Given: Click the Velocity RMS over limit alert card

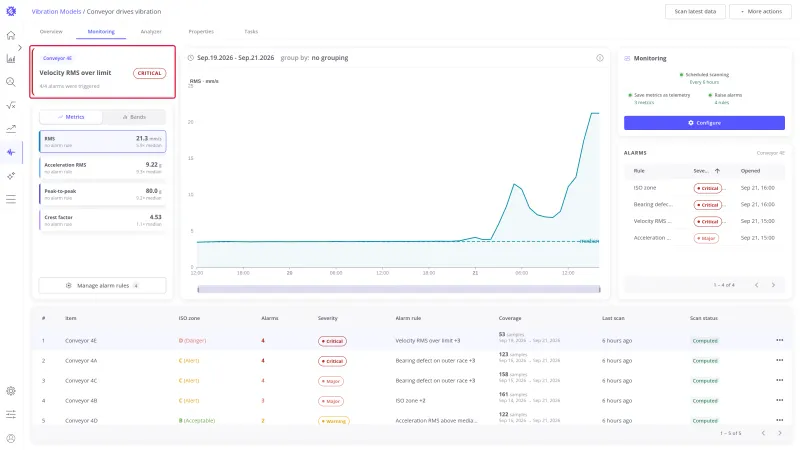Looking at the screenshot, I should (x=103, y=72).
